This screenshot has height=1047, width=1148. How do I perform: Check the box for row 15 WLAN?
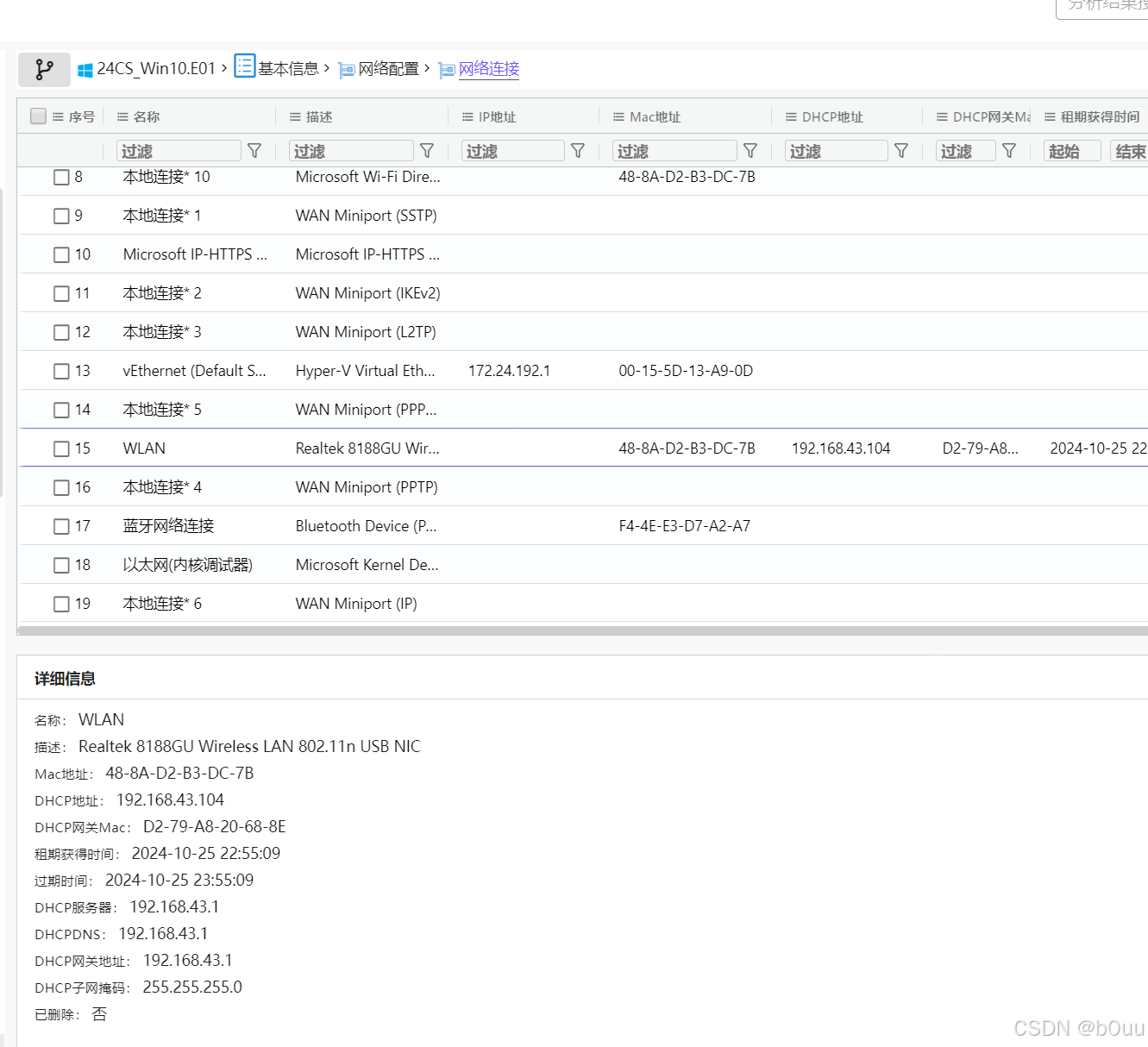pyautogui.click(x=61, y=448)
